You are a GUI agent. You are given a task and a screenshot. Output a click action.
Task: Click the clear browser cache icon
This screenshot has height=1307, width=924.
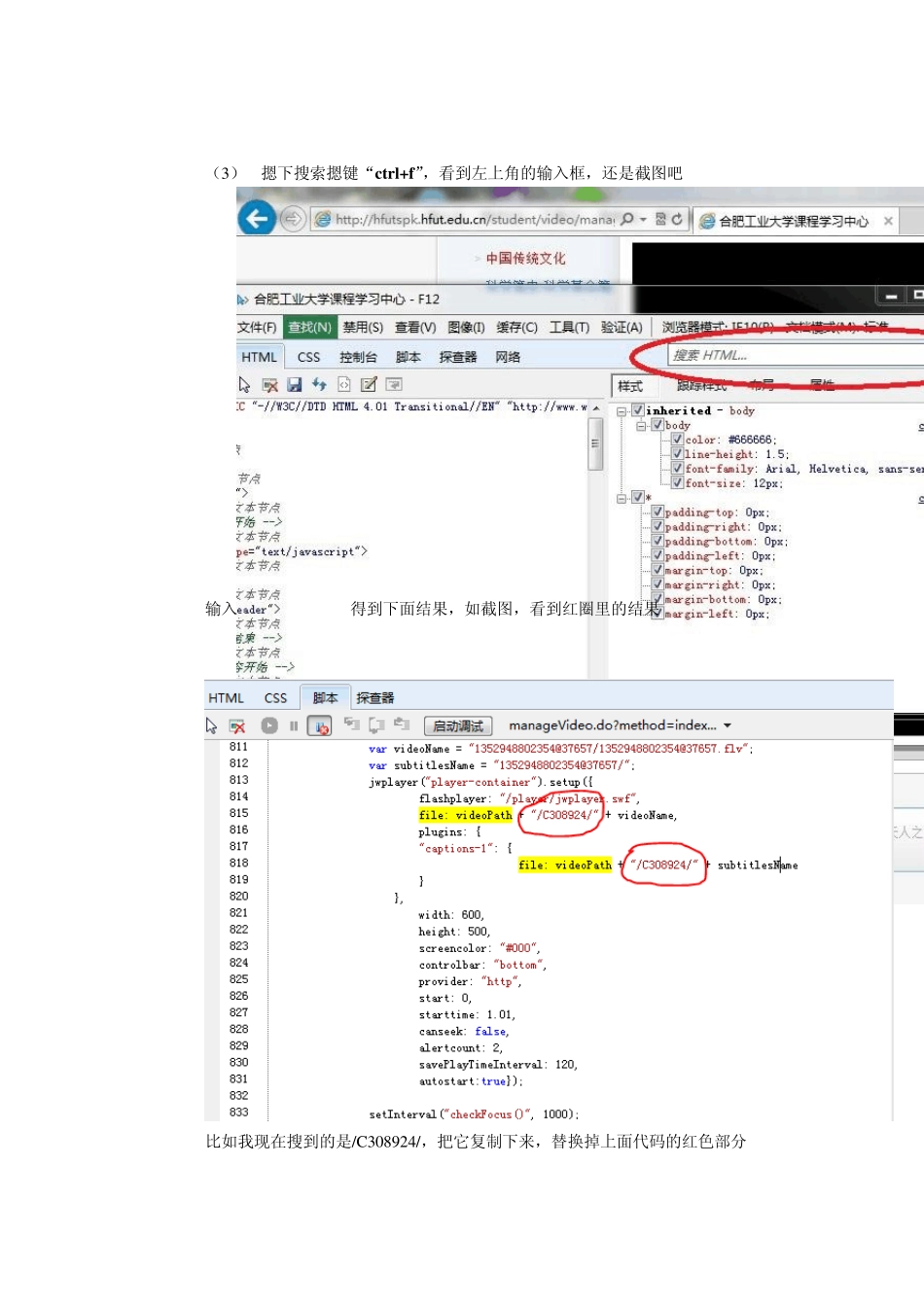click(270, 385)
